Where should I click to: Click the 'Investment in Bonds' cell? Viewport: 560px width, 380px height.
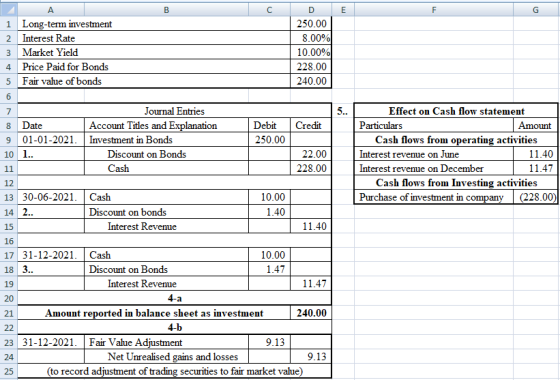point(166,140)
